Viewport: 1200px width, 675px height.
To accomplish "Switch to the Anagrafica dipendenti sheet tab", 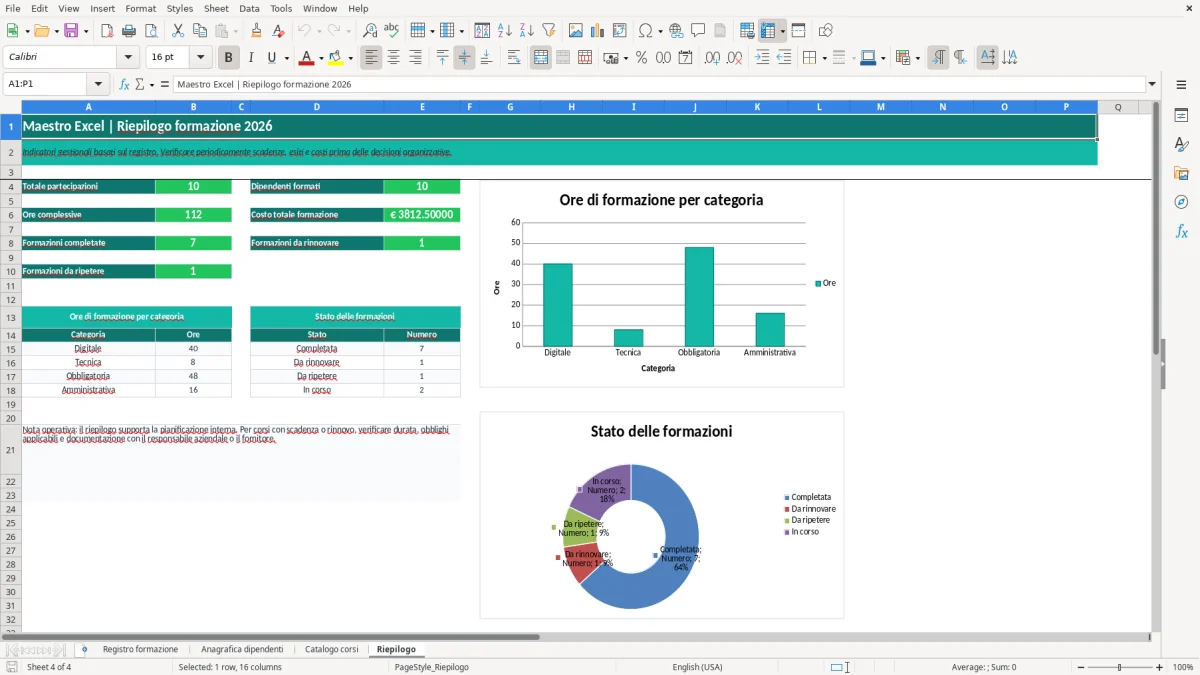I will [242, 649].
